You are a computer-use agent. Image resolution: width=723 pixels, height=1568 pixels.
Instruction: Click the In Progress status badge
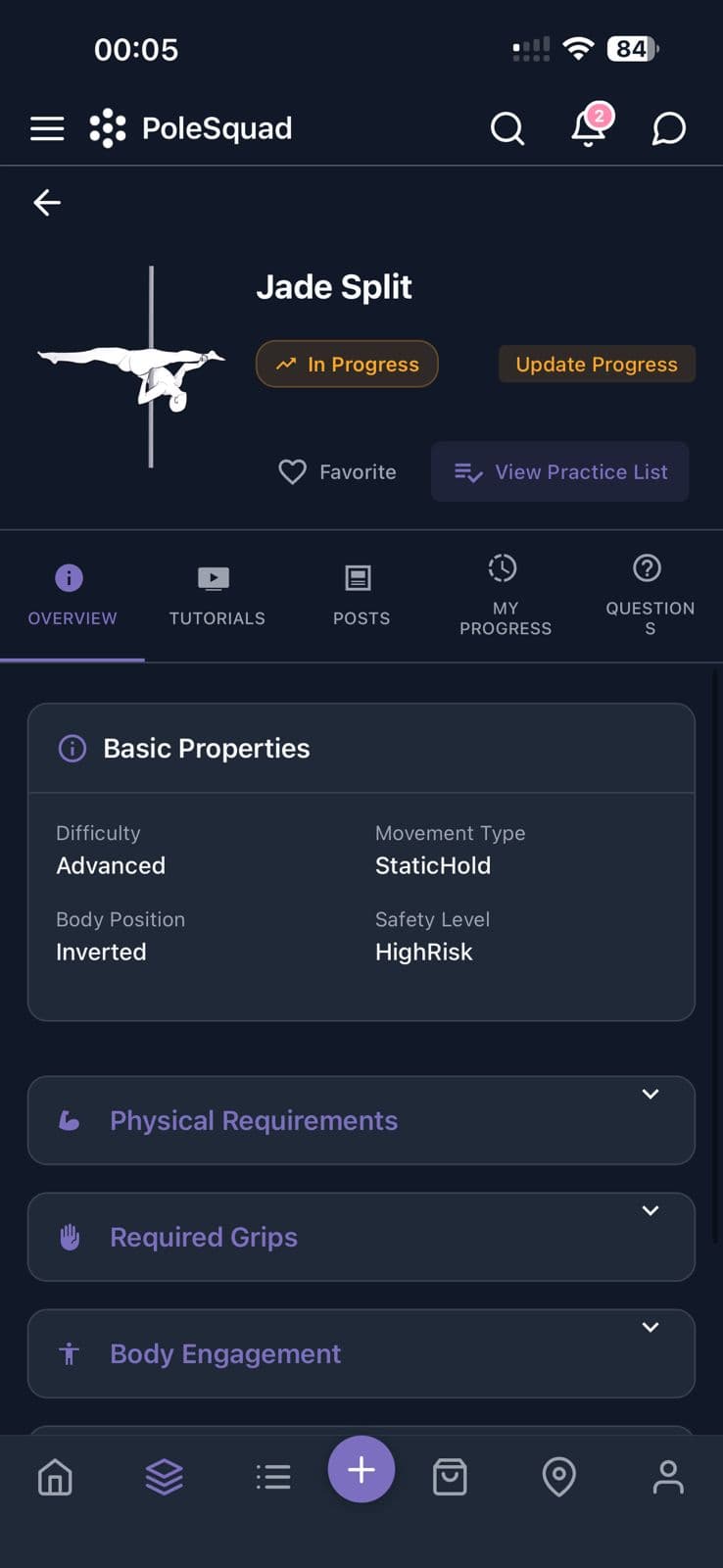pyautogui.click(x=347, y=365)
